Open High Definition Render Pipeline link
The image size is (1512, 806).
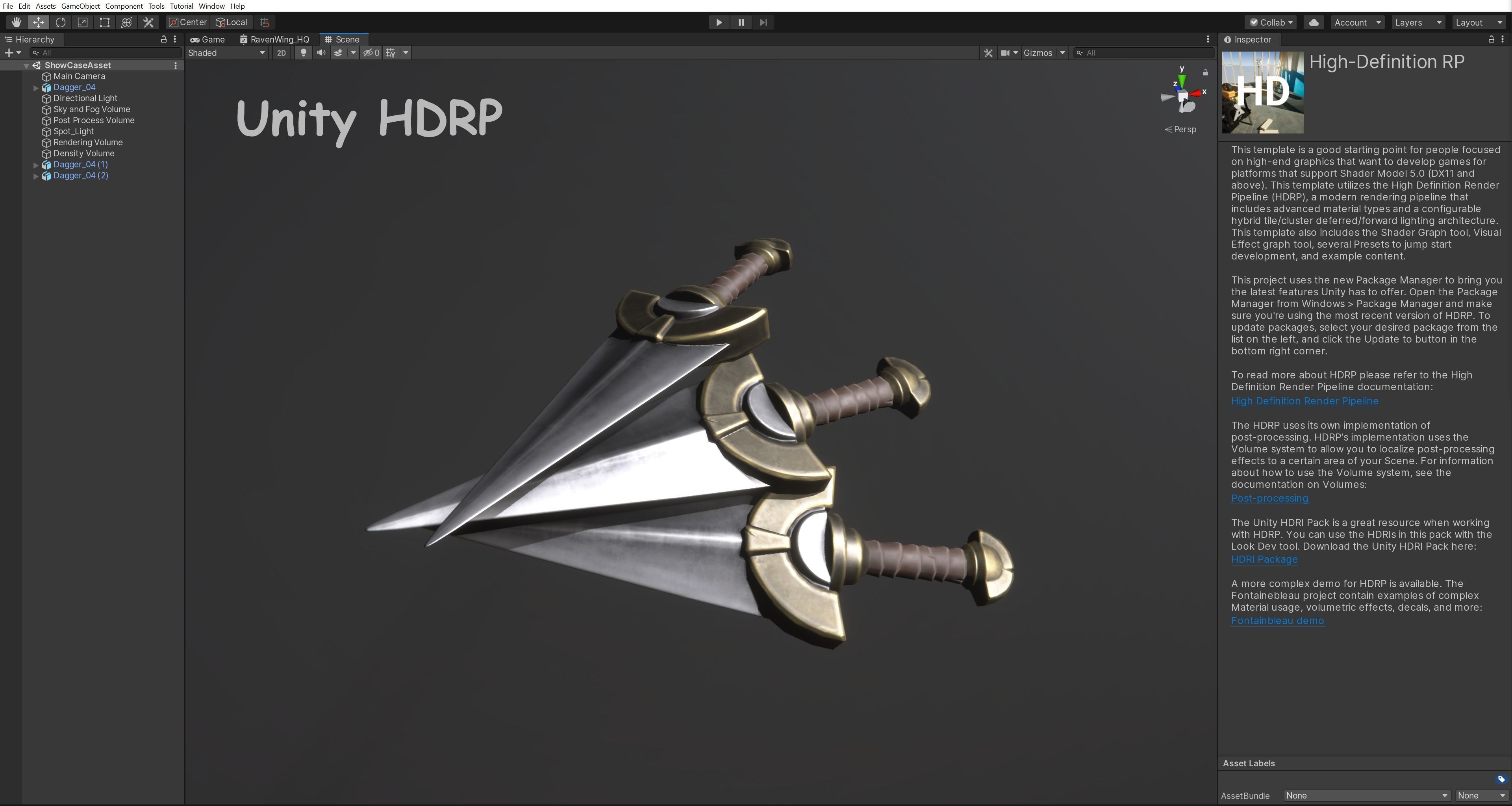click(1304, 401)
